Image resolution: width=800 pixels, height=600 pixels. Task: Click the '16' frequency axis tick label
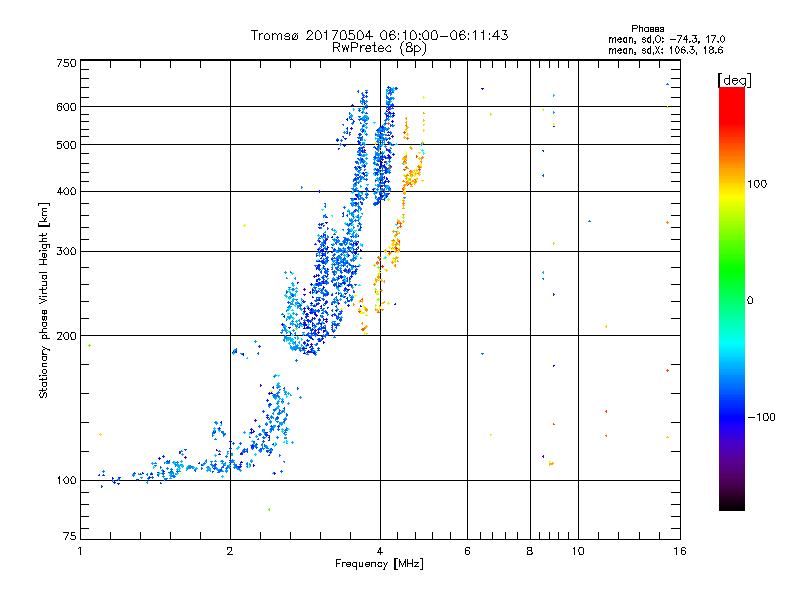[680, 551]
